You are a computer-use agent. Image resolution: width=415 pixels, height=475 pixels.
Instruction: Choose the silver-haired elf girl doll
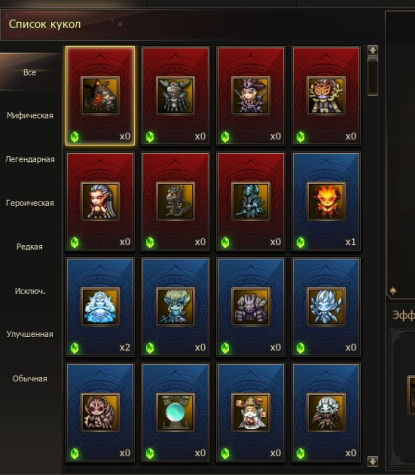click(x=100, y=201)
